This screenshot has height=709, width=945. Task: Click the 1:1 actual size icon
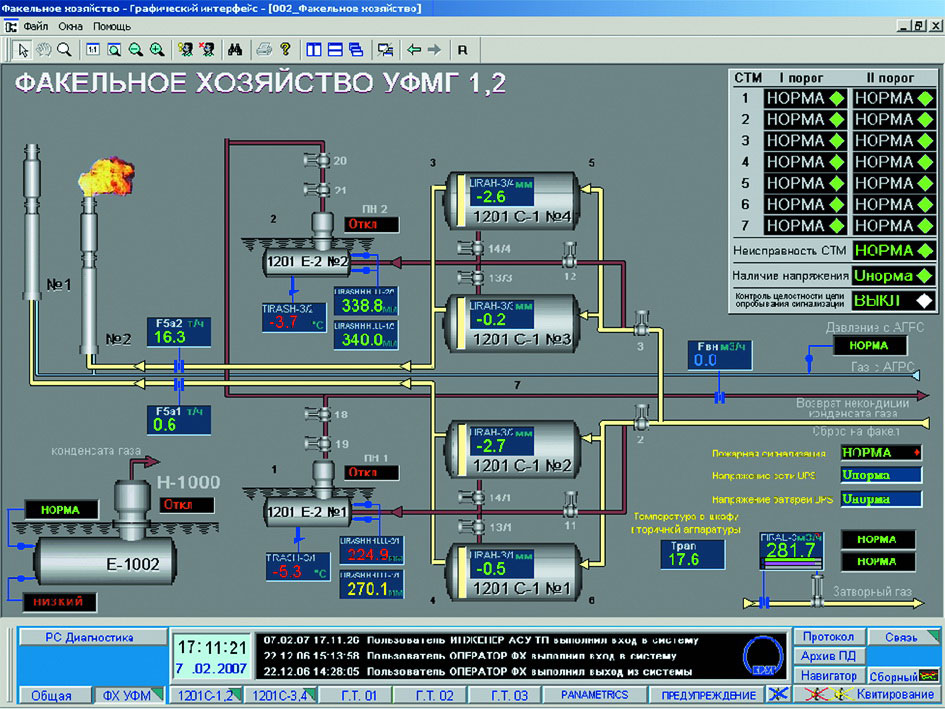coord(93,48)
